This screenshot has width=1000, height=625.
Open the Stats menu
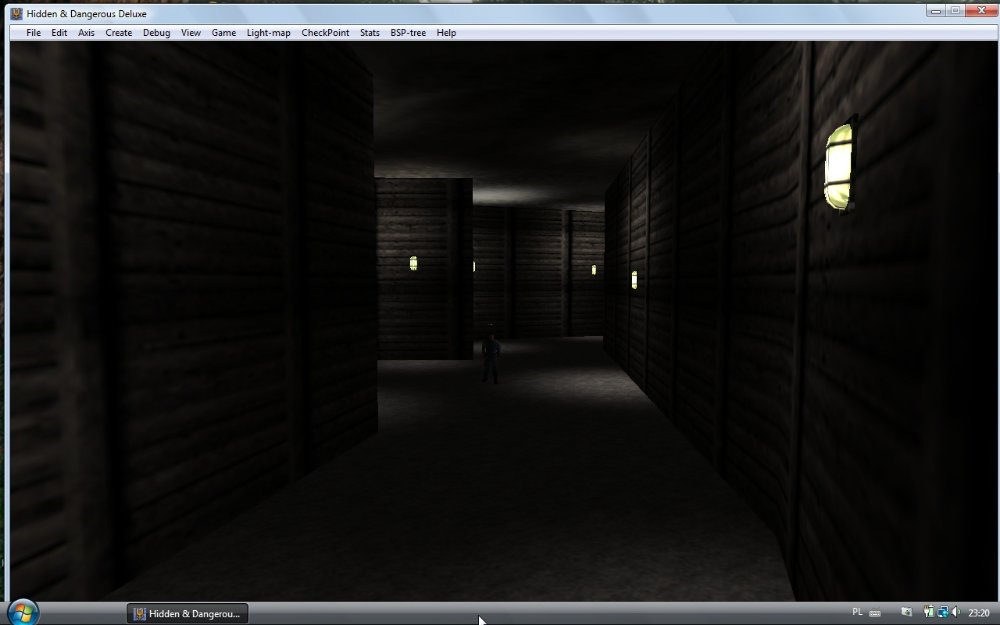[x=370, y=33]
